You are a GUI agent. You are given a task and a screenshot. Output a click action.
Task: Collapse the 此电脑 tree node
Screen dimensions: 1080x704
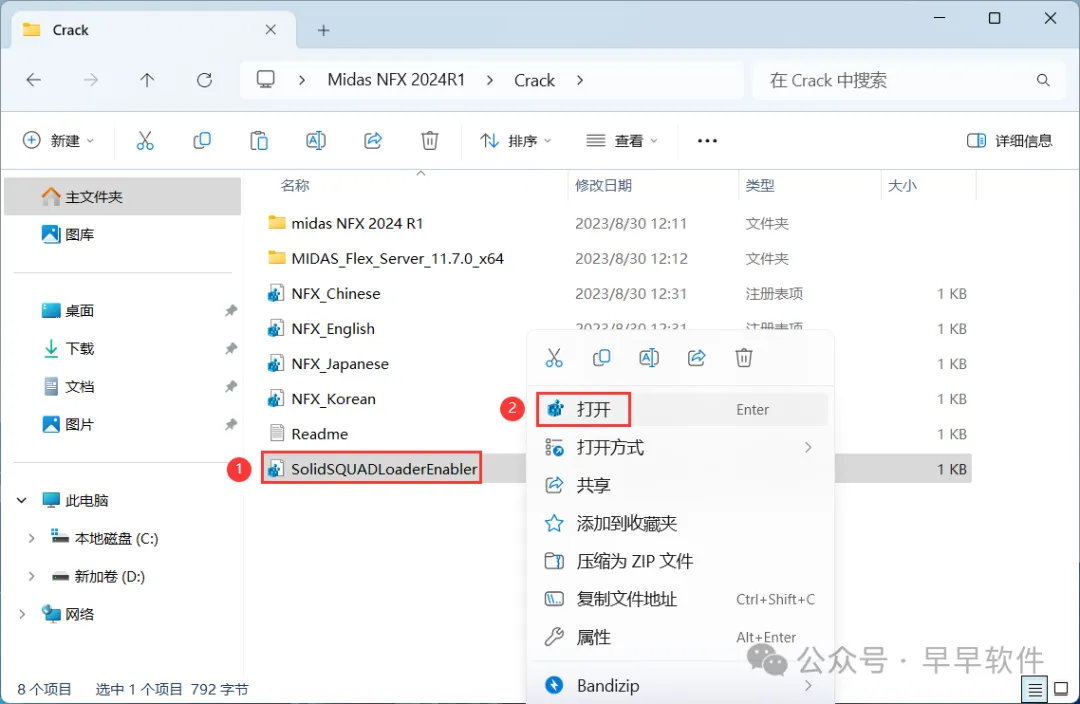(x=21, y=500)
